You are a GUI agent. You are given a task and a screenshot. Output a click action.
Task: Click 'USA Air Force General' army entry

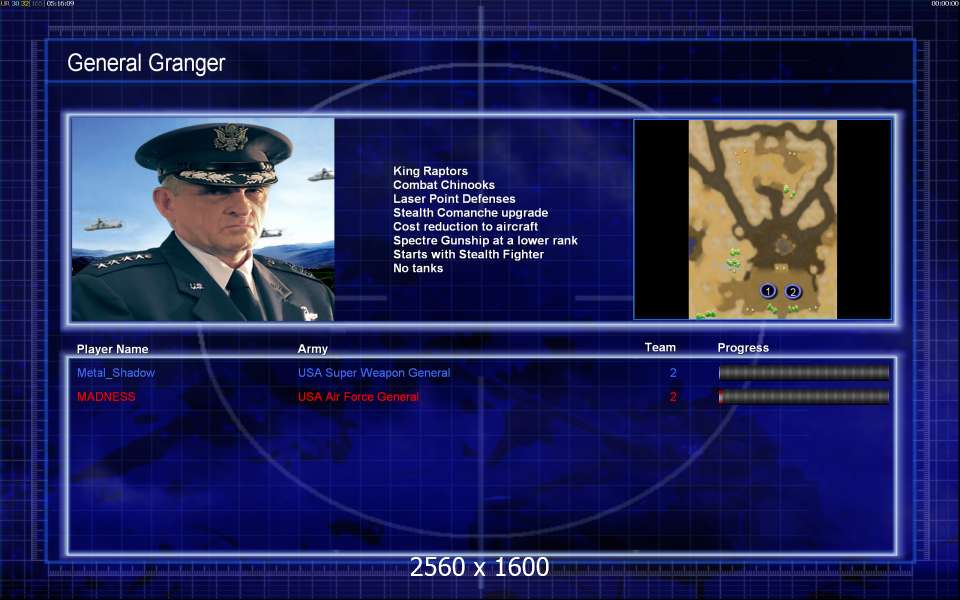(358, 397)
